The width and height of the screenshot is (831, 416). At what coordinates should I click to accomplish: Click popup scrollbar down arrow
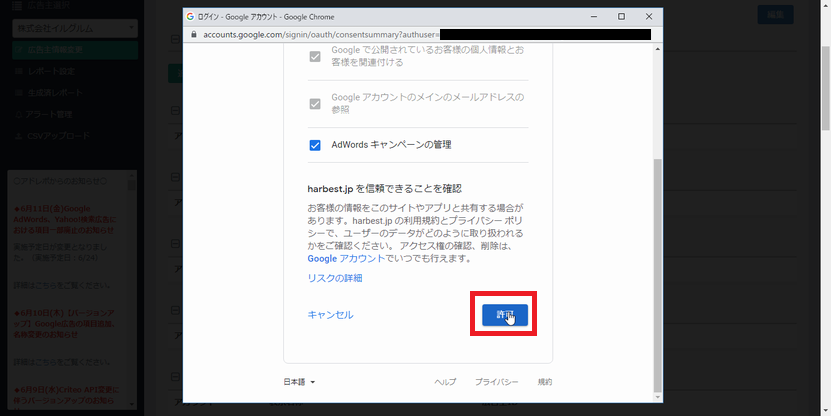coord(658,397)
